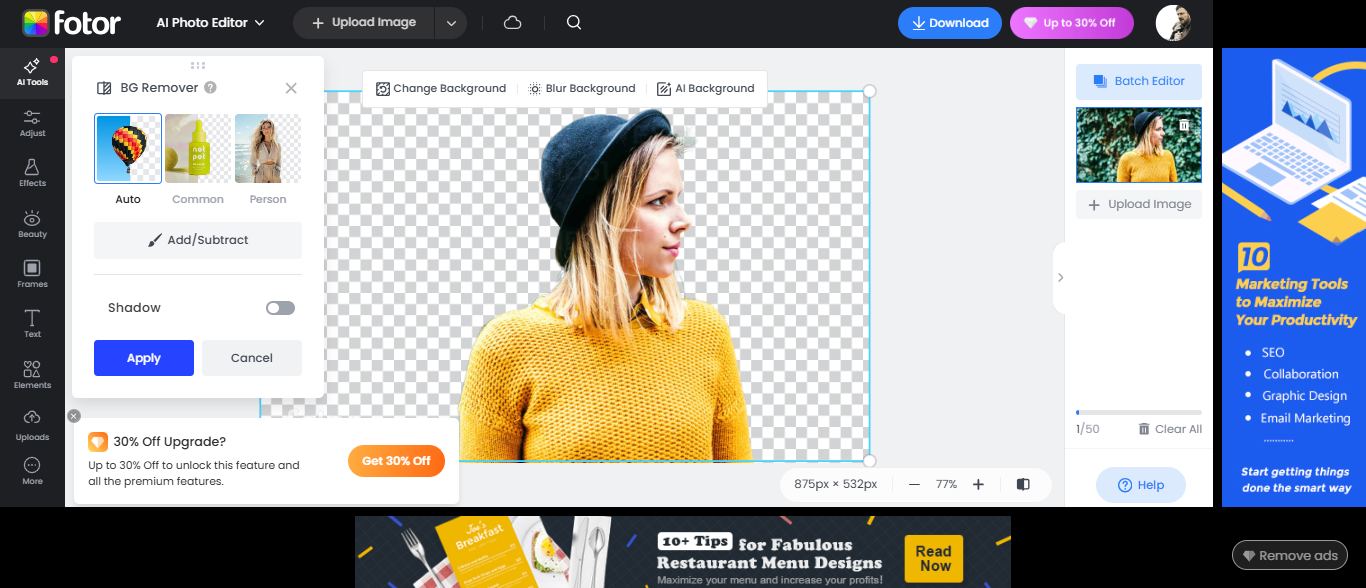Click the Upload Image top button
Screen dimensions: 1366x588
tap(364, 23)
